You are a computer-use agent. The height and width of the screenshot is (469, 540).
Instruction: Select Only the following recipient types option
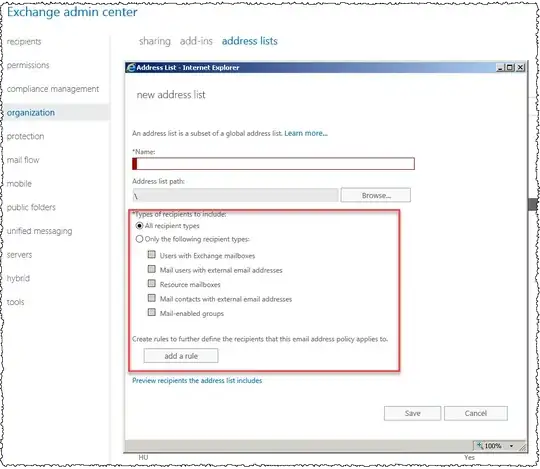pos(139,239)
